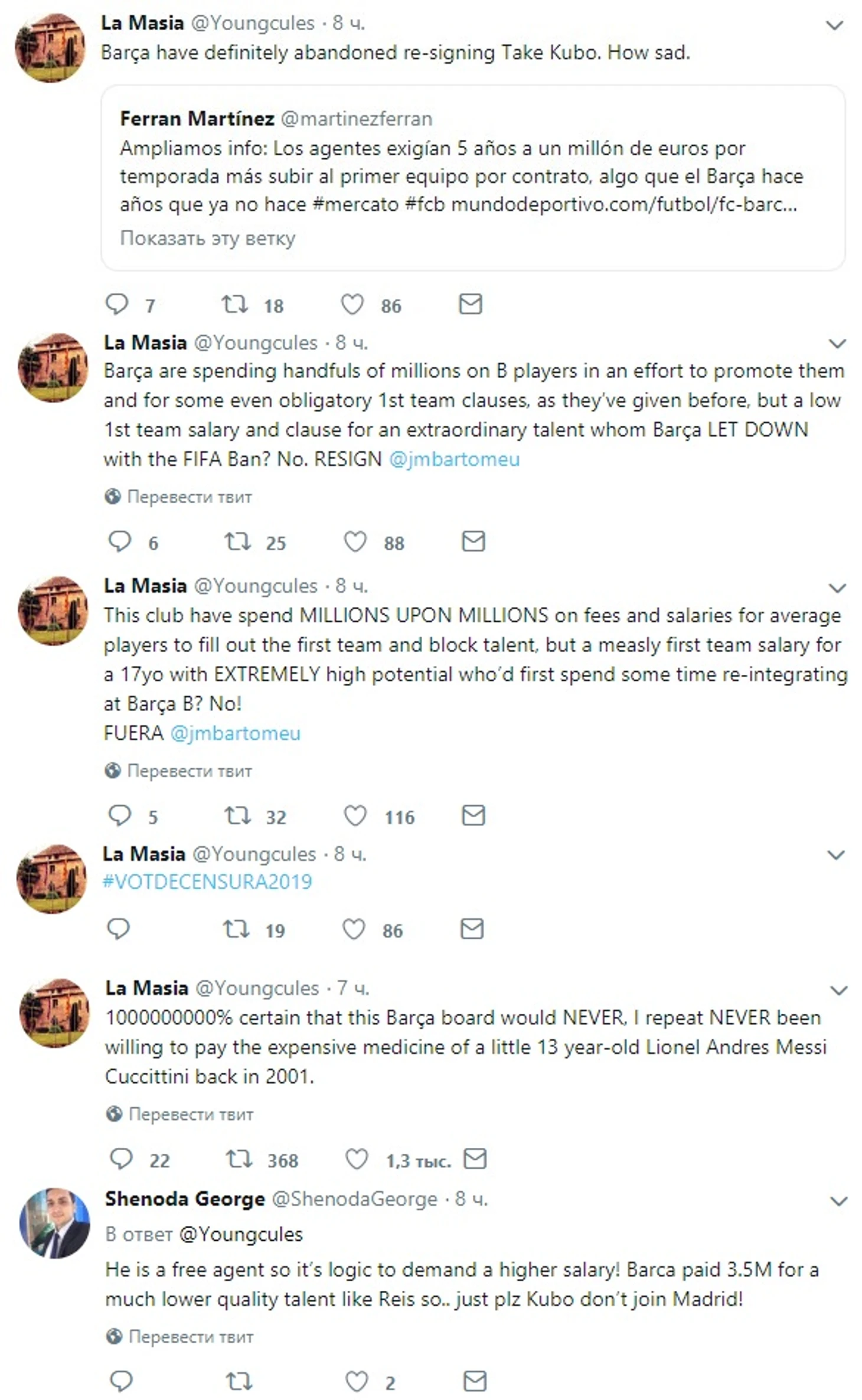
Task: Open the quoted Ferran Martínez tweet
Action: pyautogui.click(x=473, y=178)
